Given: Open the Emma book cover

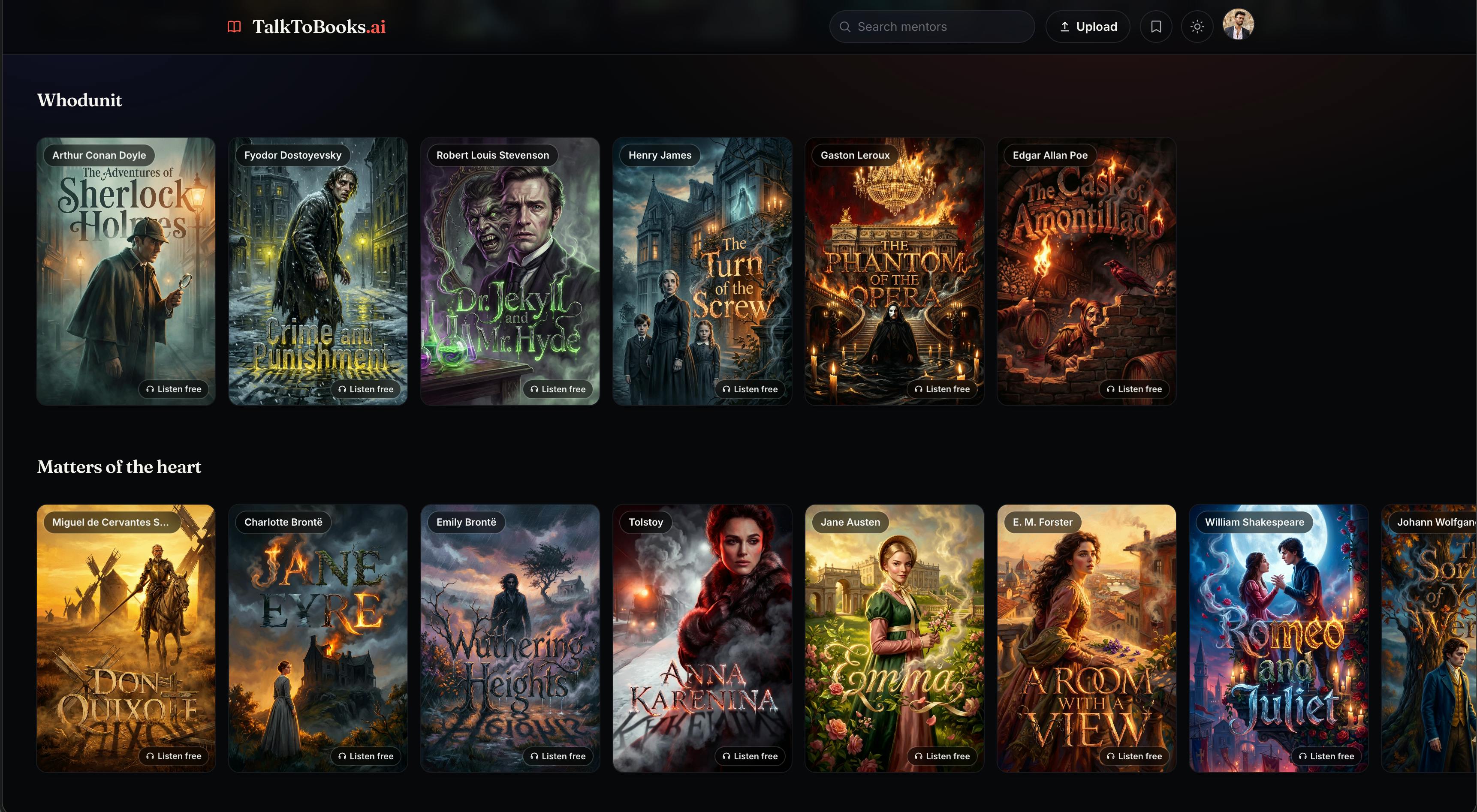Looking at the screenshot, I should coord(895,638).
